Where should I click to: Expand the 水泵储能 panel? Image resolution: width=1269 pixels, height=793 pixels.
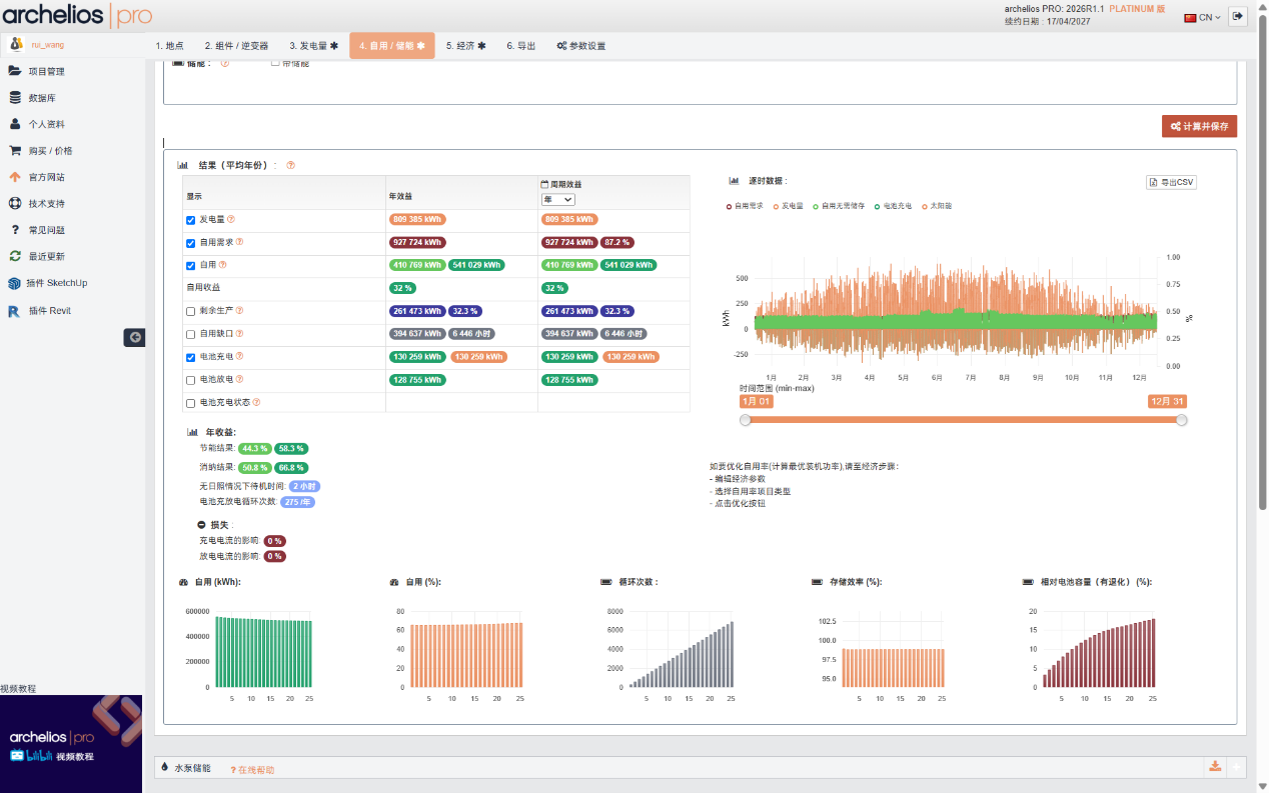[x=1237, y=767]
